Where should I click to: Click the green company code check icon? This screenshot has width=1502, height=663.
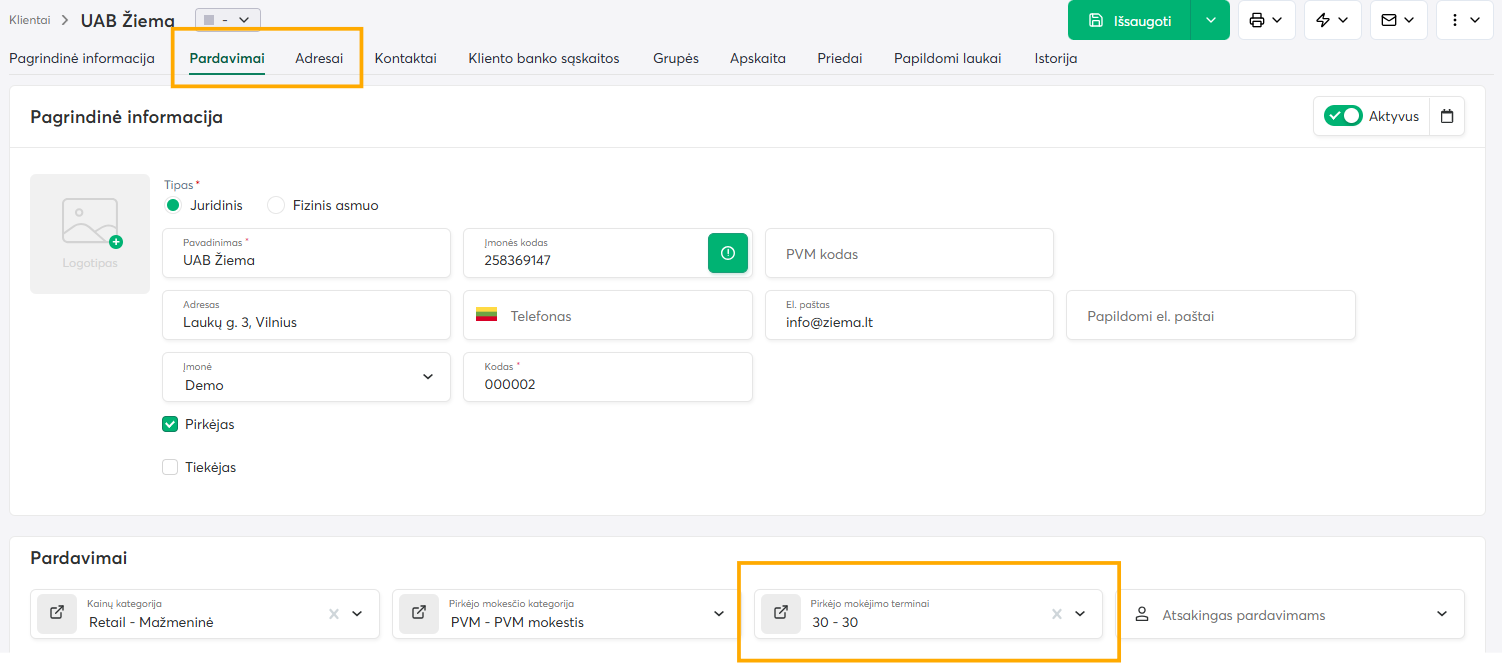[728, 253]
